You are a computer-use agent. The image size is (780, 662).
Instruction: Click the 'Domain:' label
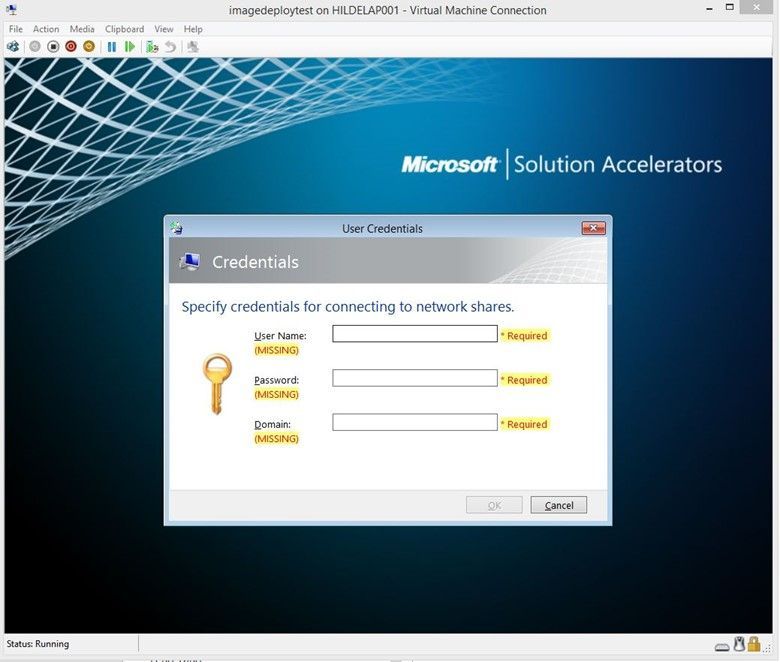coord(272,424)
